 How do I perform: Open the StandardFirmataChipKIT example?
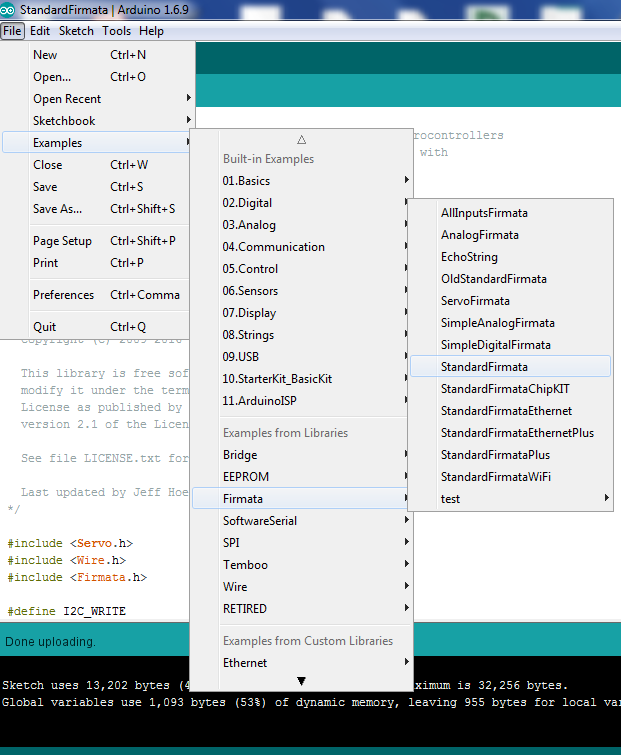(510, 389)
